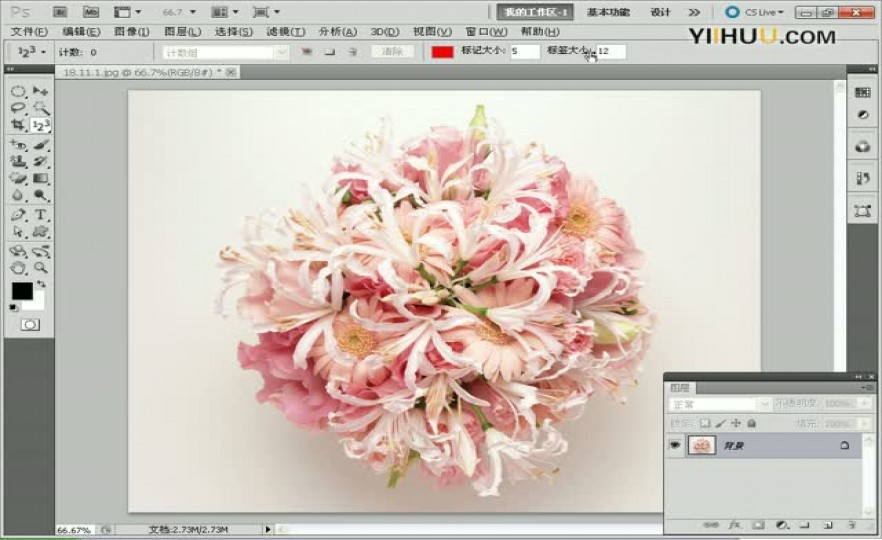Image resolution: width=882 pixels, height=540 pixels.
Task: Reset default foreground and background colors
Action: 14,308
